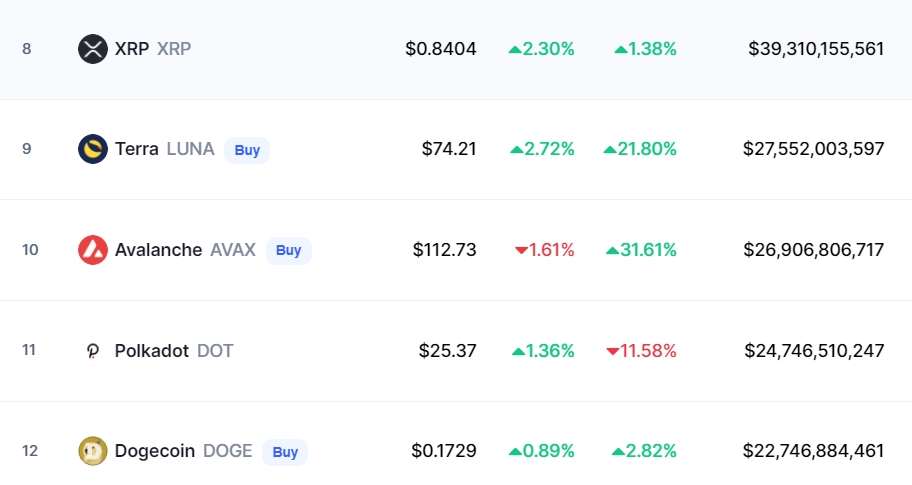The height and width of the screenshot is (485, 912).
Task: Open the XRP coin name link
Action: [x=132, y=48]
